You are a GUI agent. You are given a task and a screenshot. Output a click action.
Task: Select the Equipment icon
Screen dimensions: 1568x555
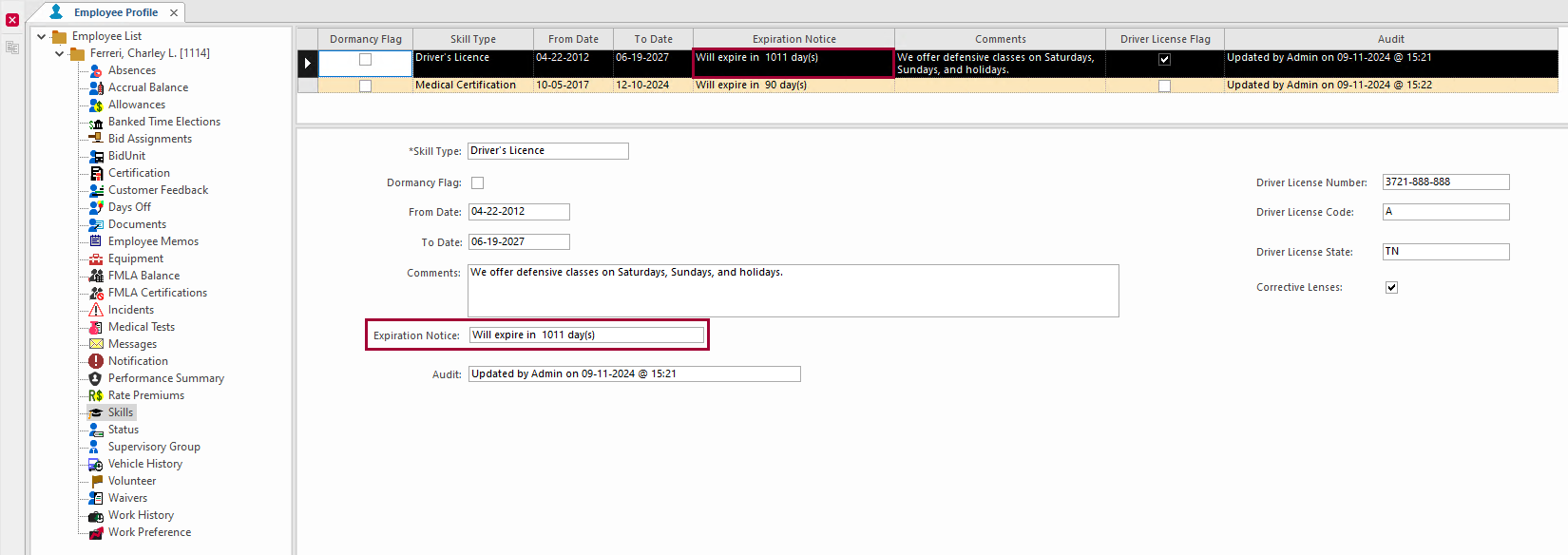(x=96, y=258)
